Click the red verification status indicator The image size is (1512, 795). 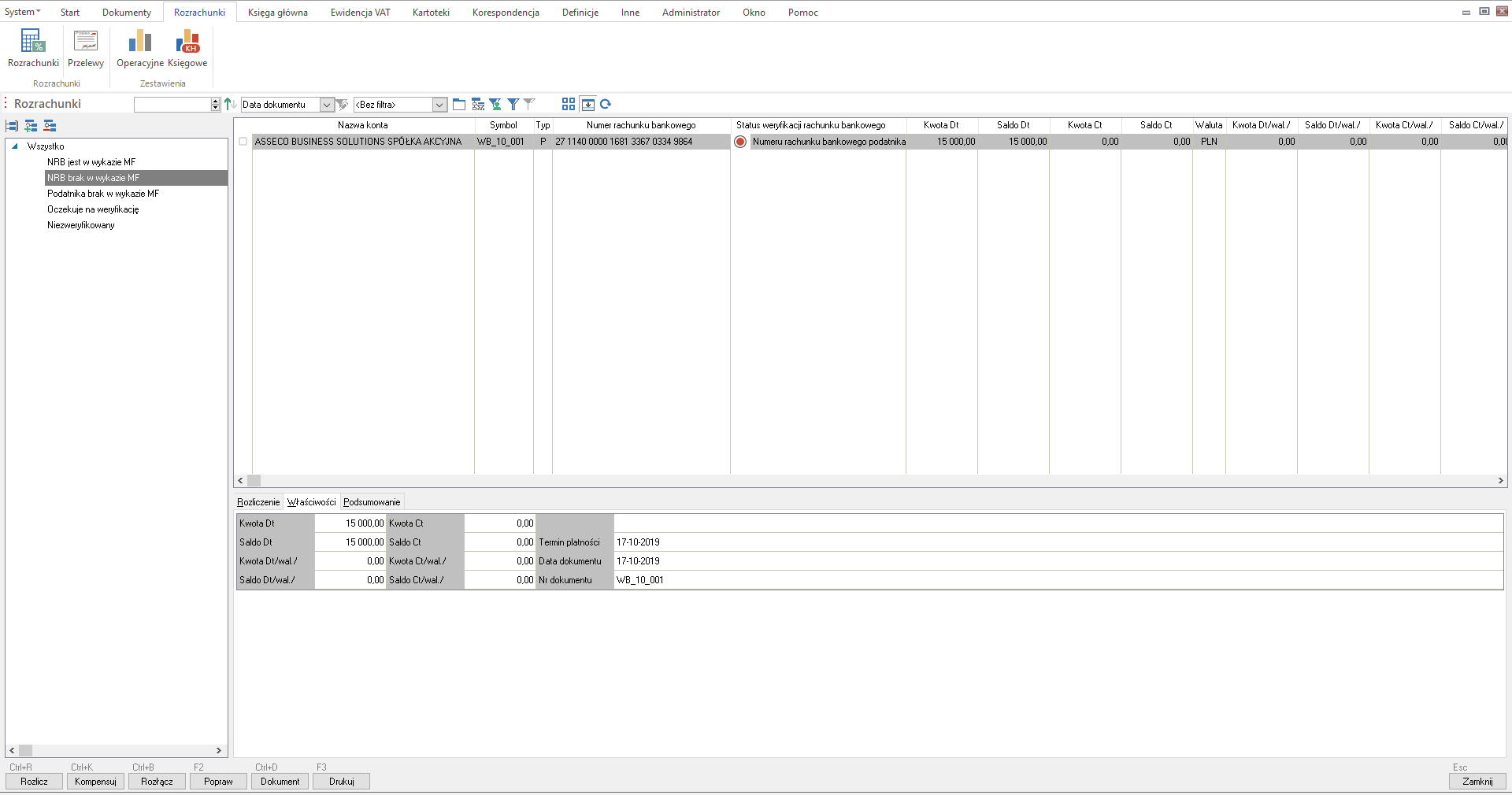tap(740, 142)
